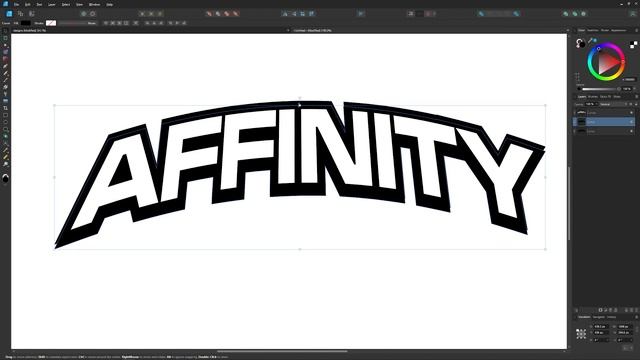The image size is (640, 360).
Task: Select the Rectangle shape tool
Action: [5, 115]
